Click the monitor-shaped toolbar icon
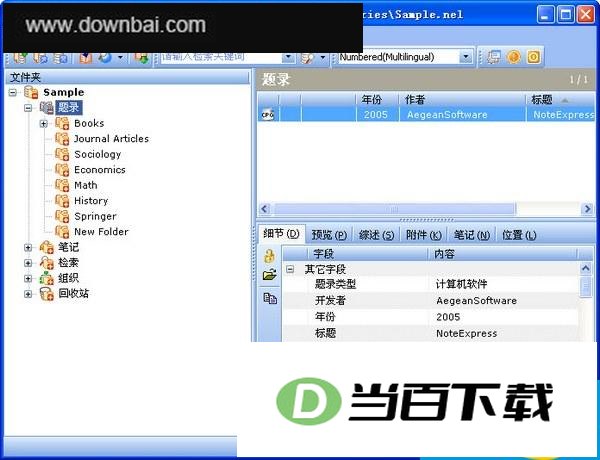This screenshot has width=600, height=460. click(x=494, y=57)
